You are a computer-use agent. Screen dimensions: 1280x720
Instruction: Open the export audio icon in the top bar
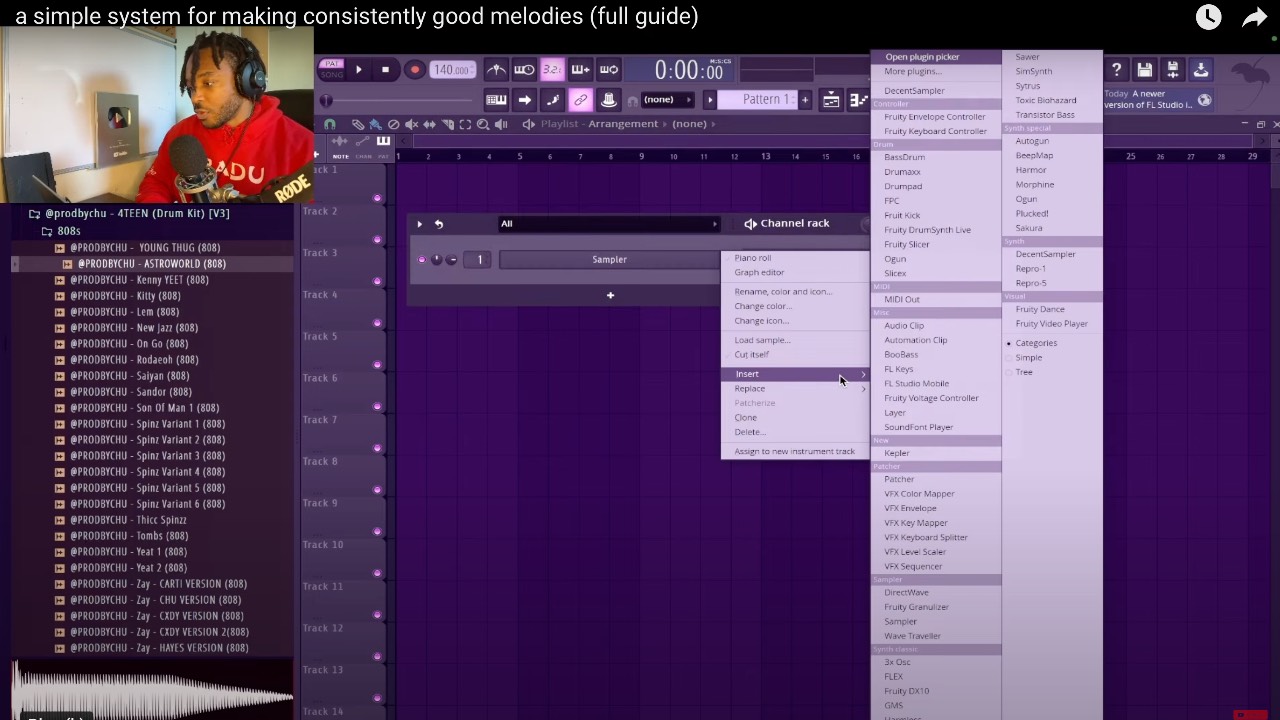coord(1201,69)
